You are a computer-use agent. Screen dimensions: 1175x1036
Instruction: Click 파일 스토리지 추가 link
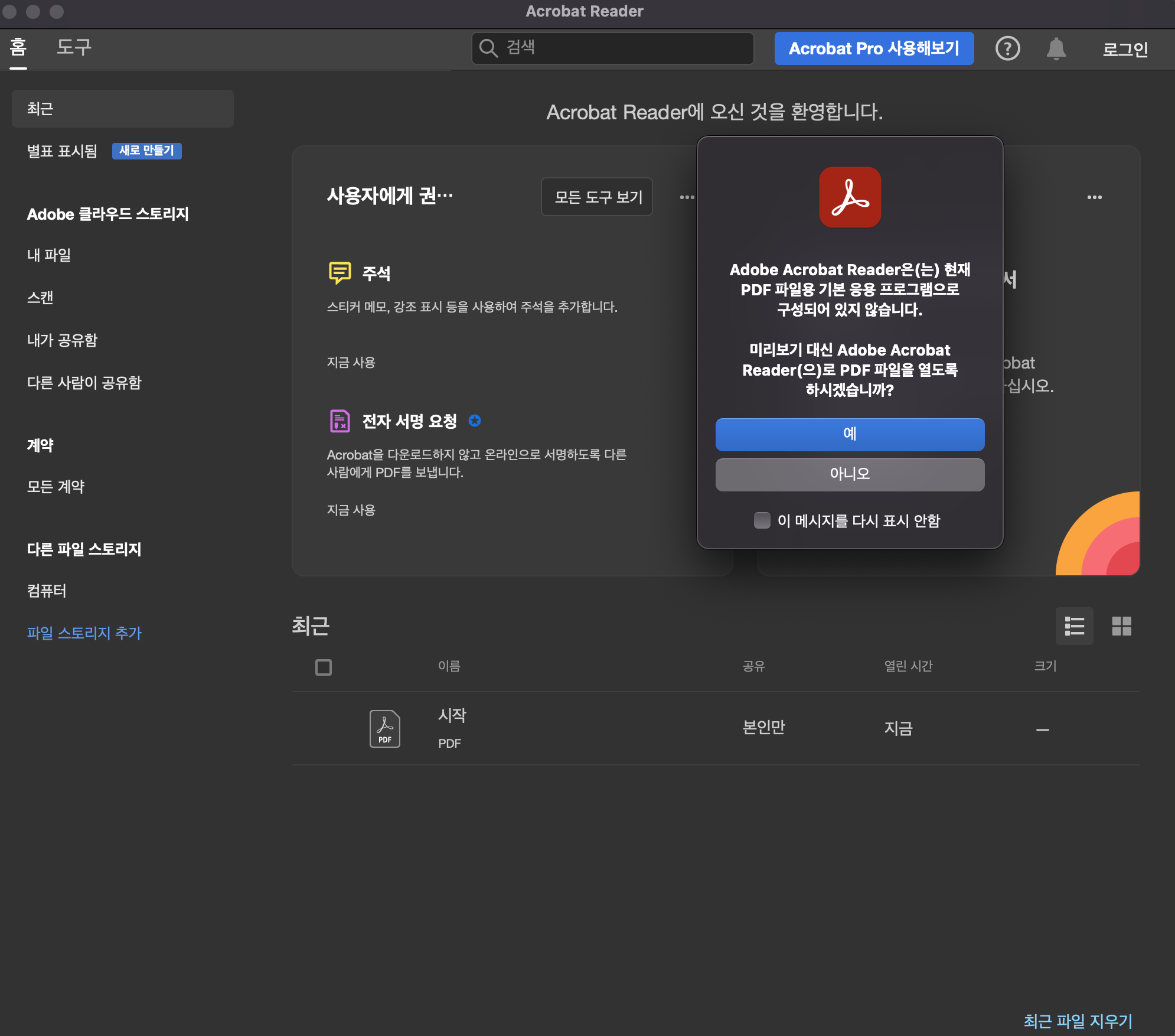(x=83, y=633)
